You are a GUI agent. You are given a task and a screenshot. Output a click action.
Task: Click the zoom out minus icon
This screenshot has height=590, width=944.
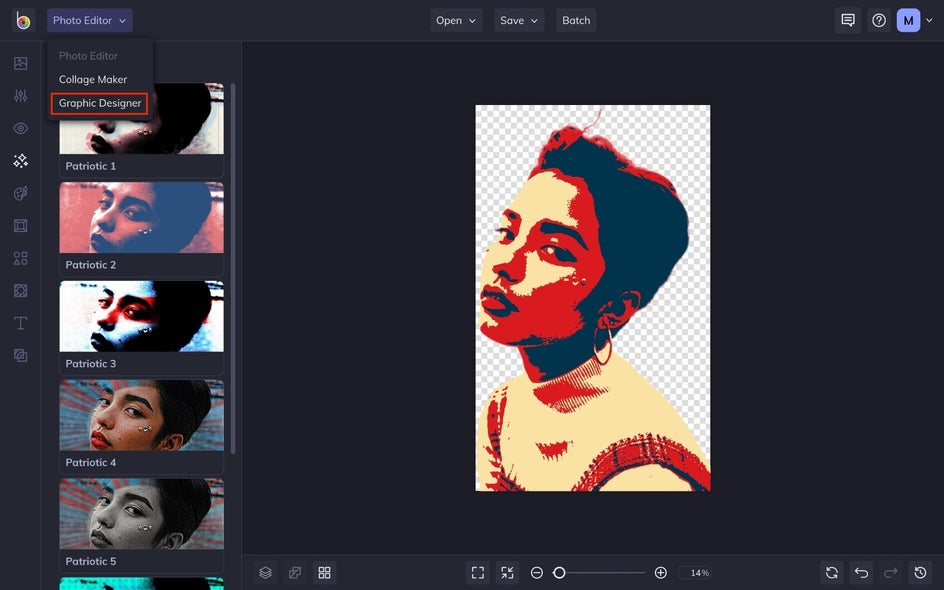(536, 573)
